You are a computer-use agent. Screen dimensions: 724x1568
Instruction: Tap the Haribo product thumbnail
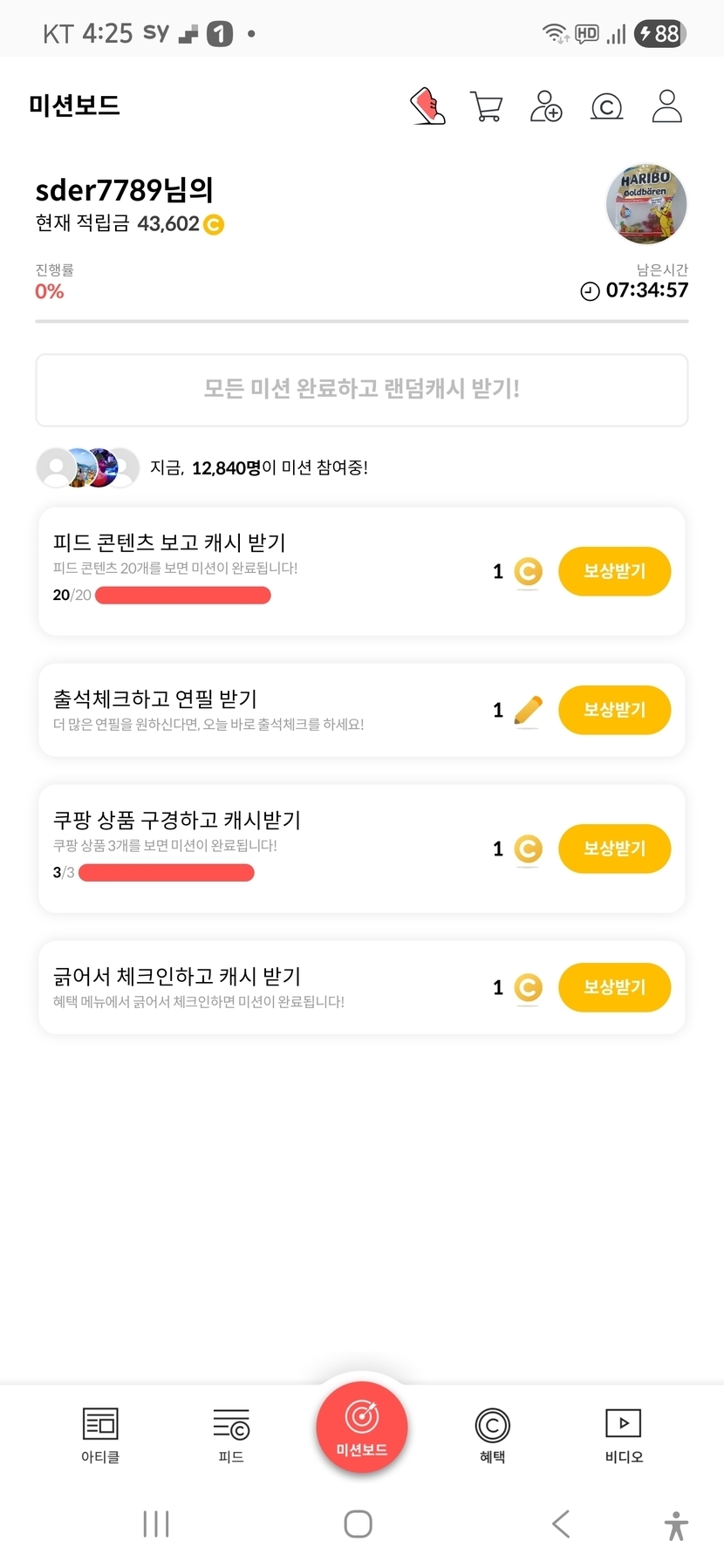click(x=646, y=204)
